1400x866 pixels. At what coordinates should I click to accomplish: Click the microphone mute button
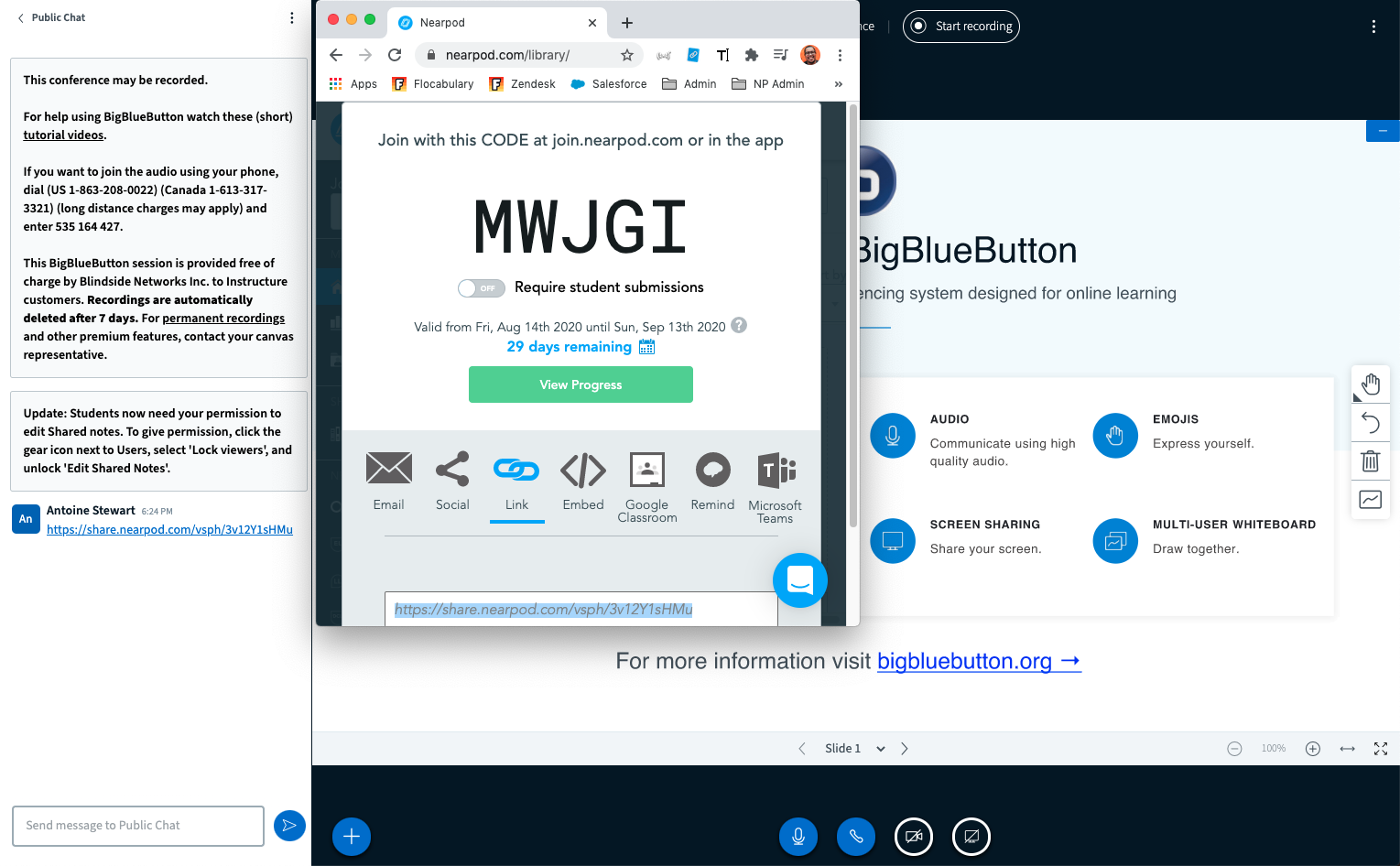click(798, 836)
